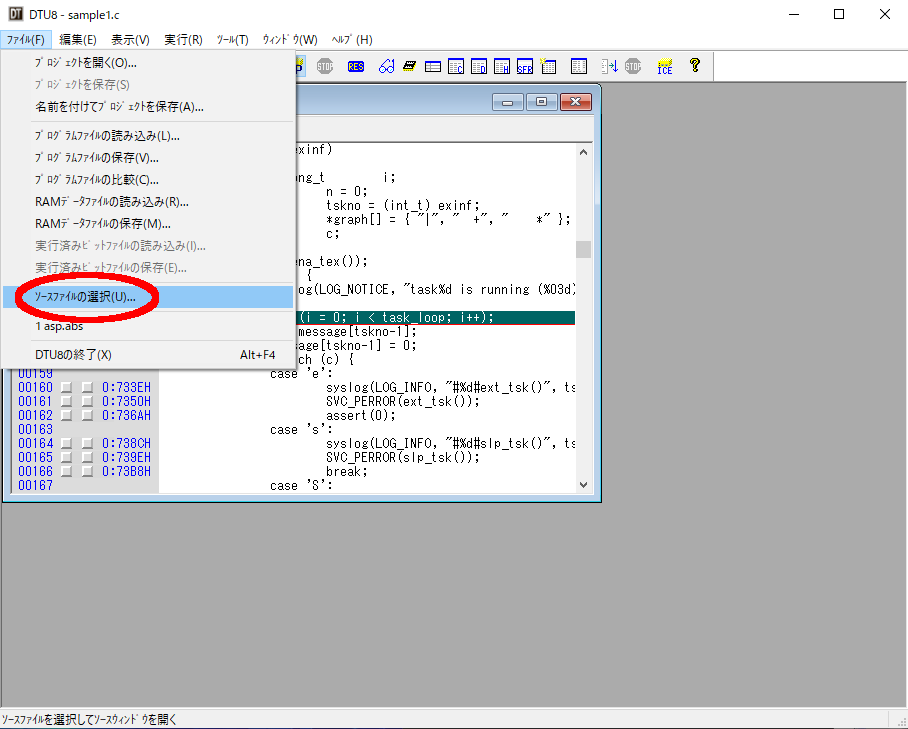Open recent file 1 asp.abs

tap(148, 326)
